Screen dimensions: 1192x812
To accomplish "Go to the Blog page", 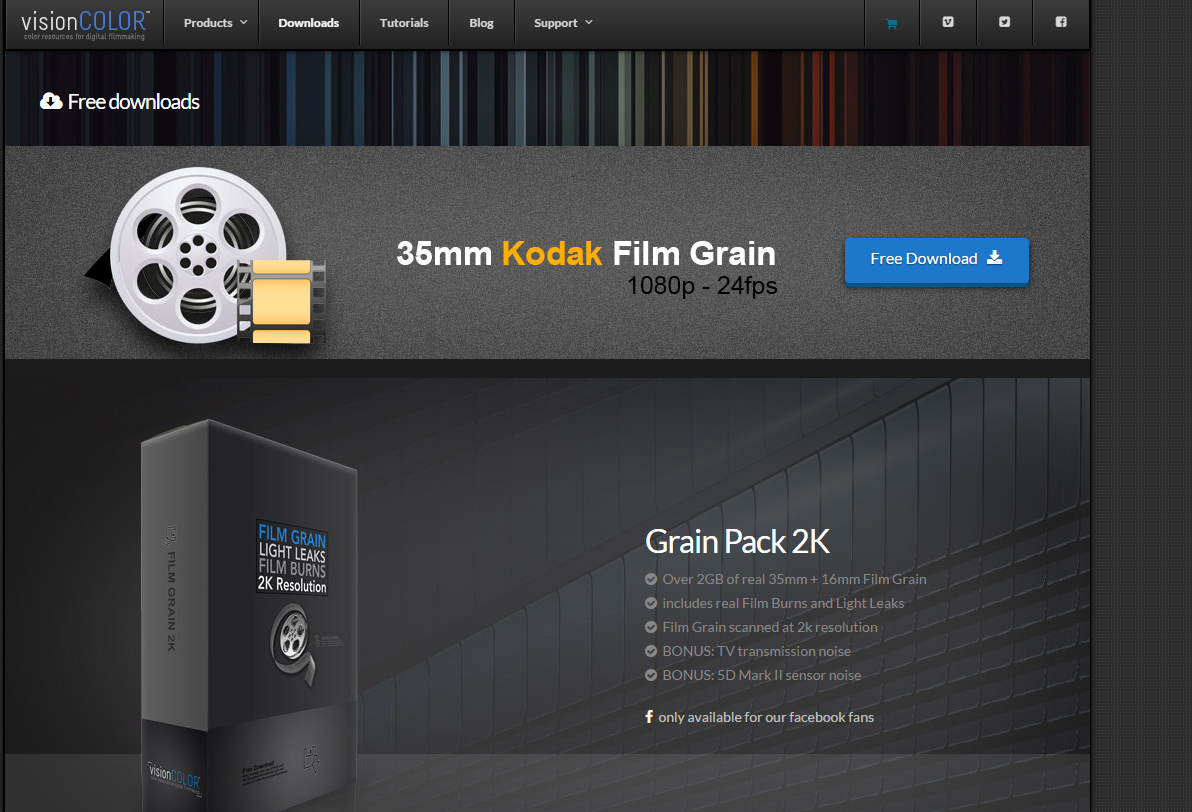I will point(481,23).
